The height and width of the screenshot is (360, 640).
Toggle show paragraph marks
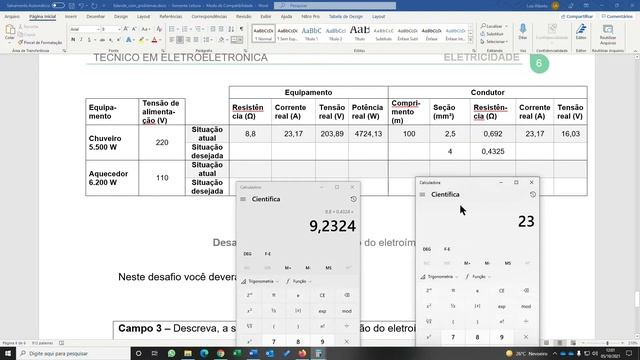(x=241, y=29)
